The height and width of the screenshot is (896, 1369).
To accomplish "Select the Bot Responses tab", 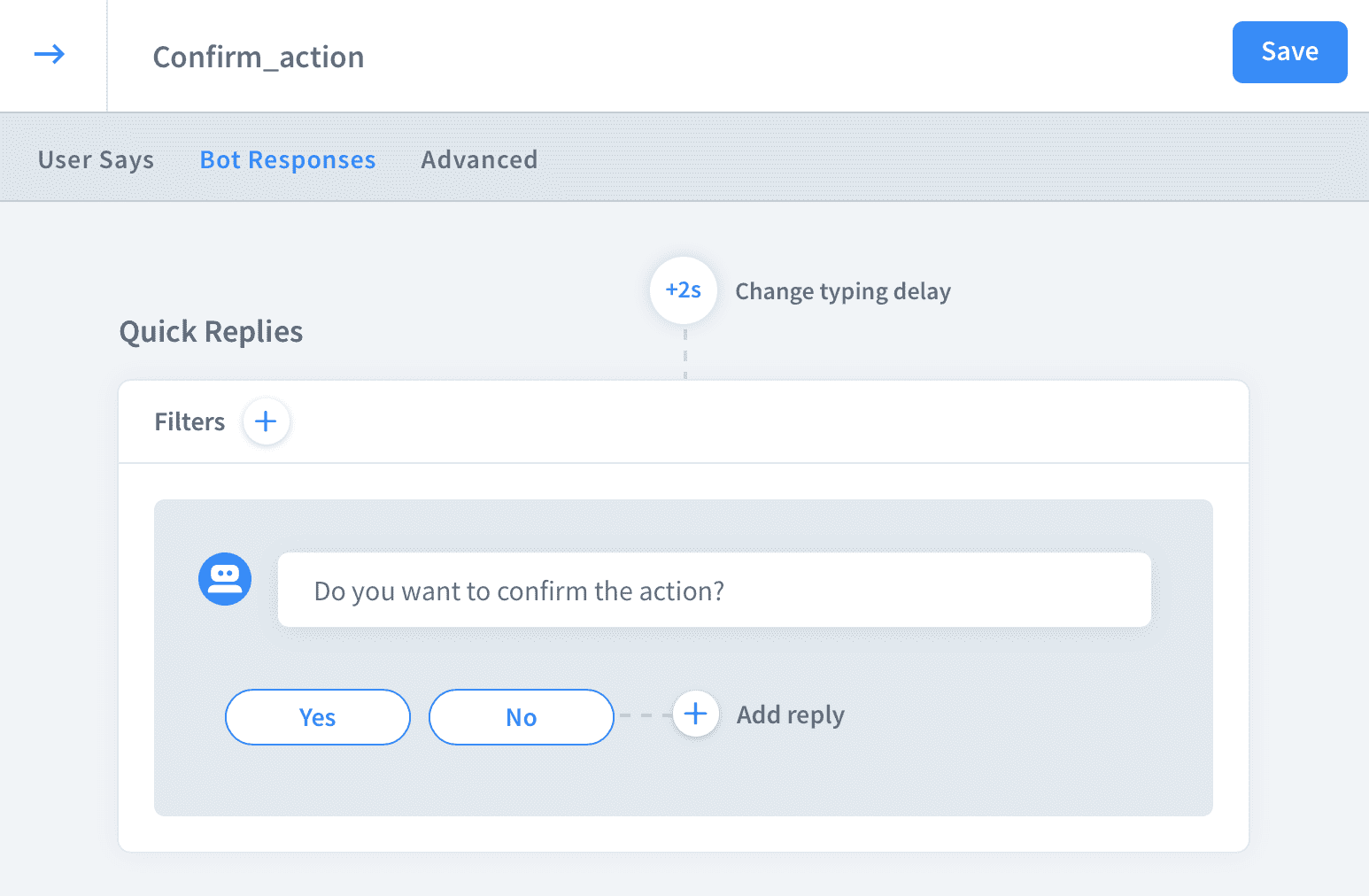I will (288, 159).
